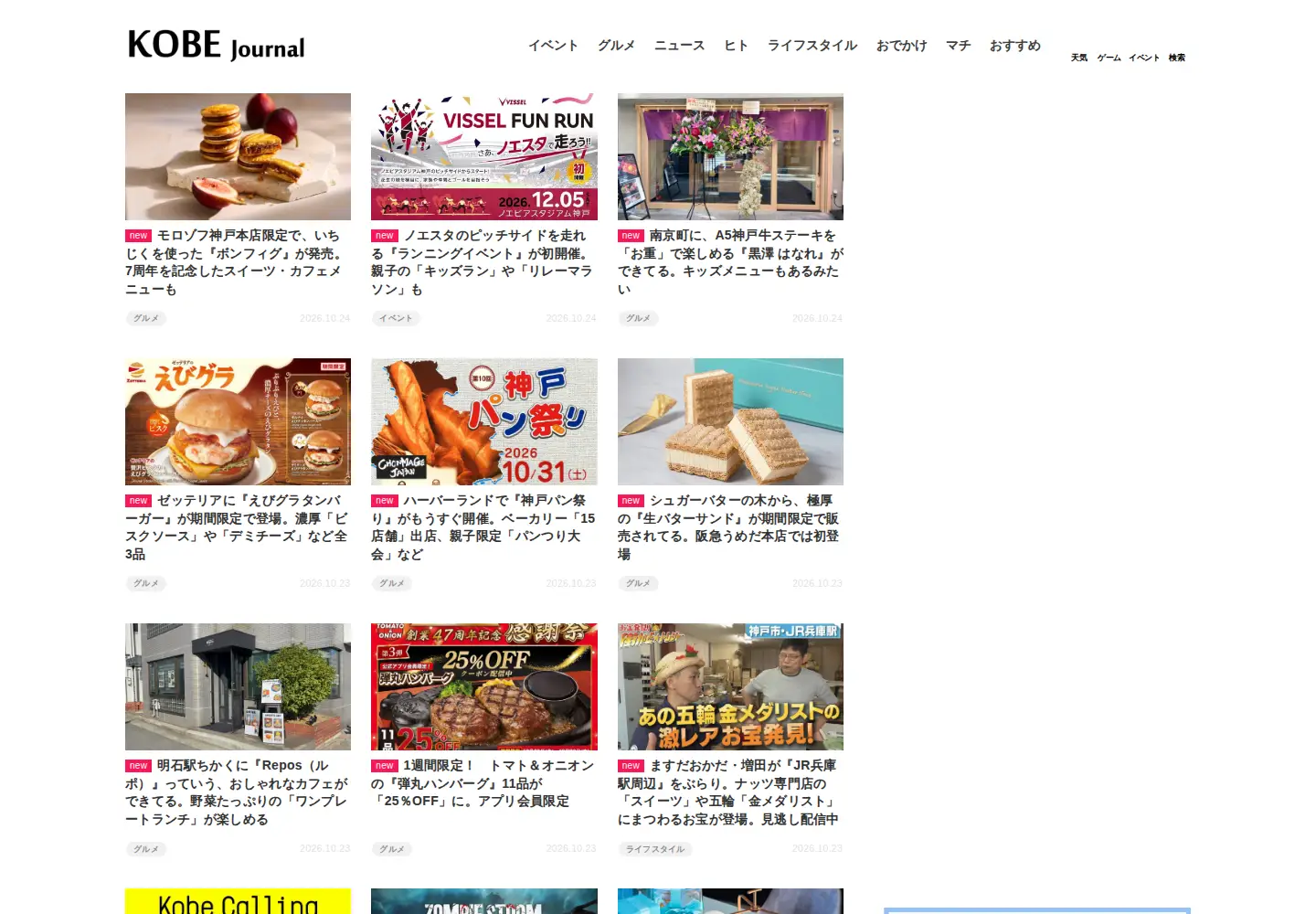Open the small 天気 weather shortcut
This screenshot has height=914, width=1316.
tap(1079, 58)
